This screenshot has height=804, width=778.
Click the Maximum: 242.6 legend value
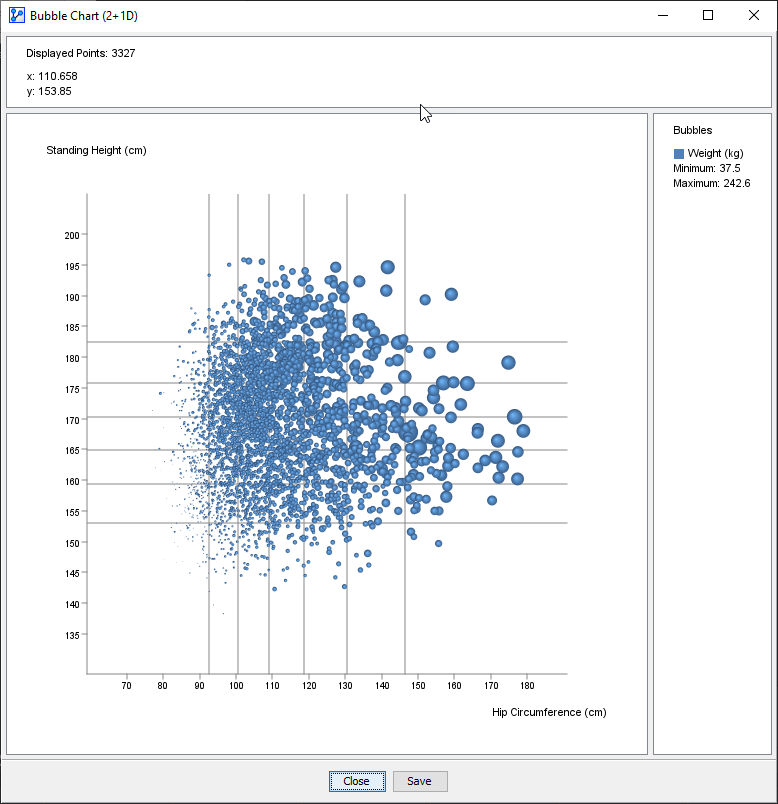coord(711,184)
